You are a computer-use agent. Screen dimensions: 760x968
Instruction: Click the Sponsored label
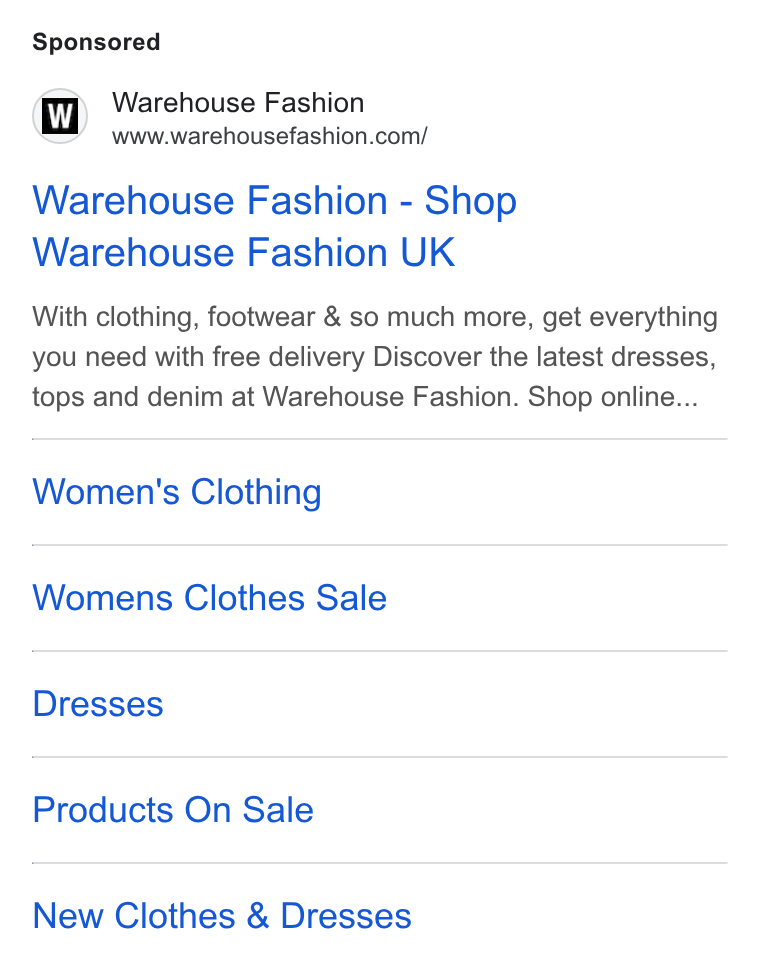[x=96, y=42]
